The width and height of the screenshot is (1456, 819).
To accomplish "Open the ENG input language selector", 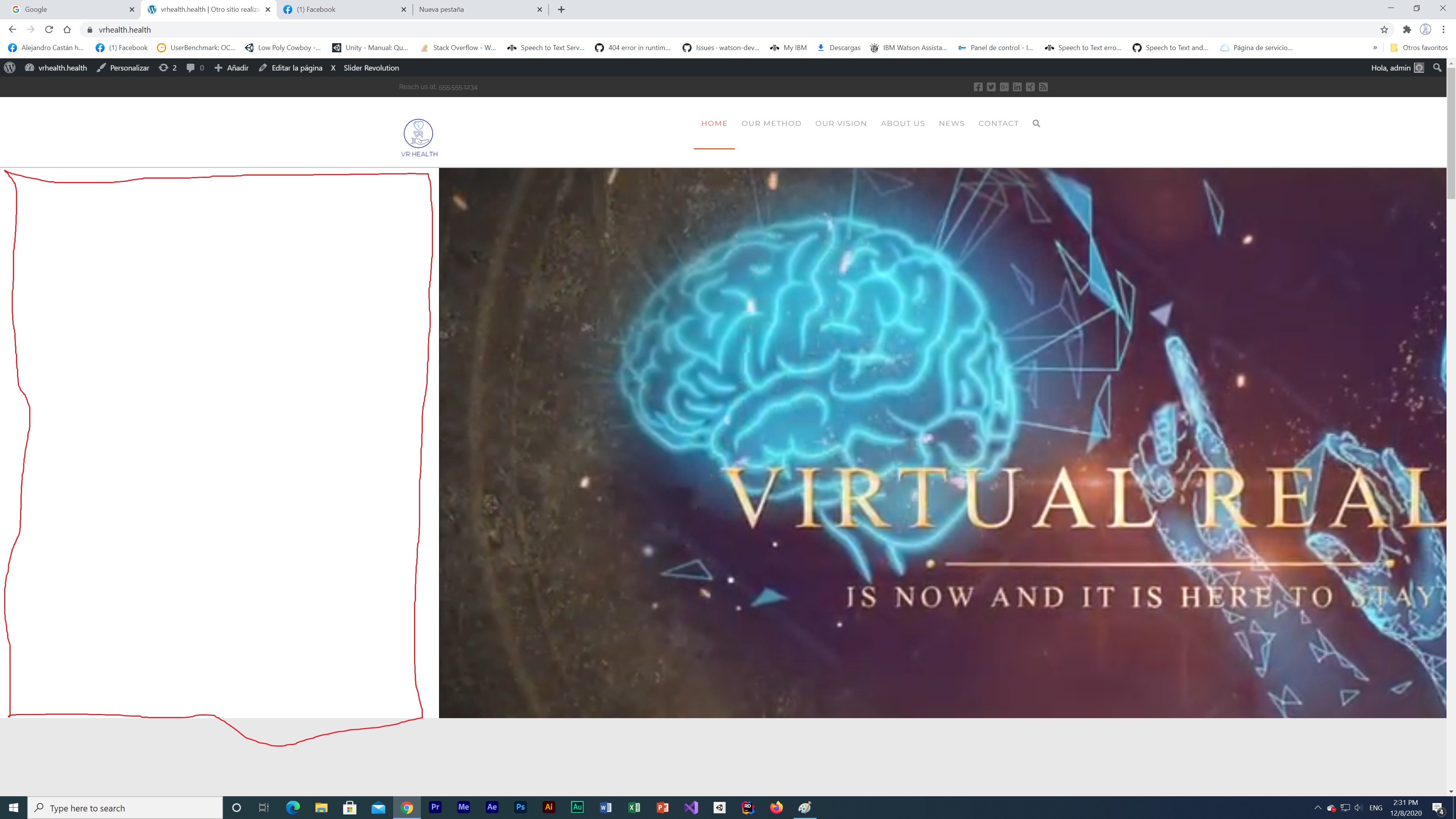I will coord(1376,808).
